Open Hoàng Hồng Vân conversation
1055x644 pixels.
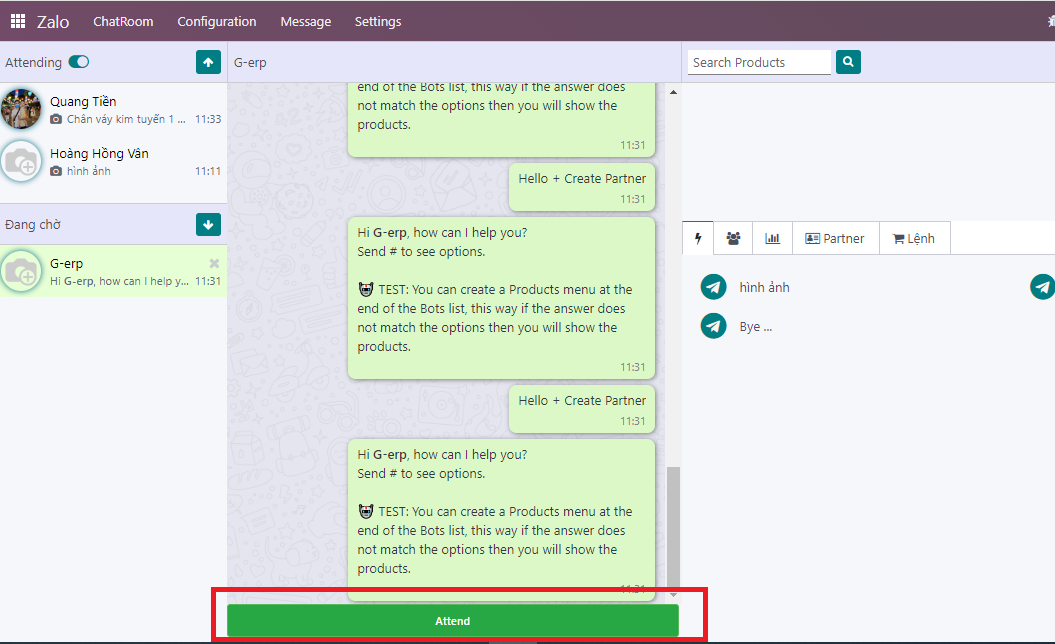[x=114, y=162]
